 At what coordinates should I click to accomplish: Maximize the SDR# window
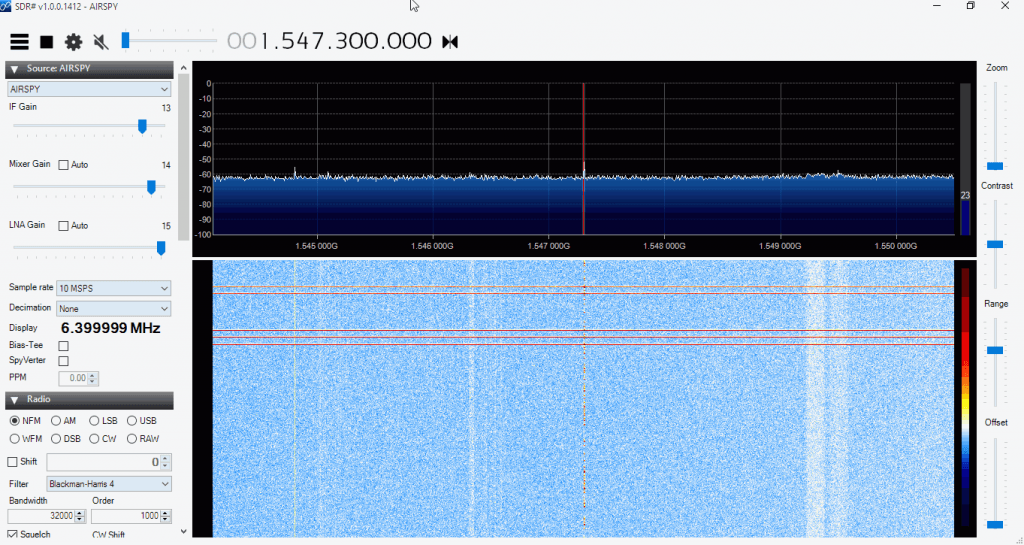(x=970, y=6)
